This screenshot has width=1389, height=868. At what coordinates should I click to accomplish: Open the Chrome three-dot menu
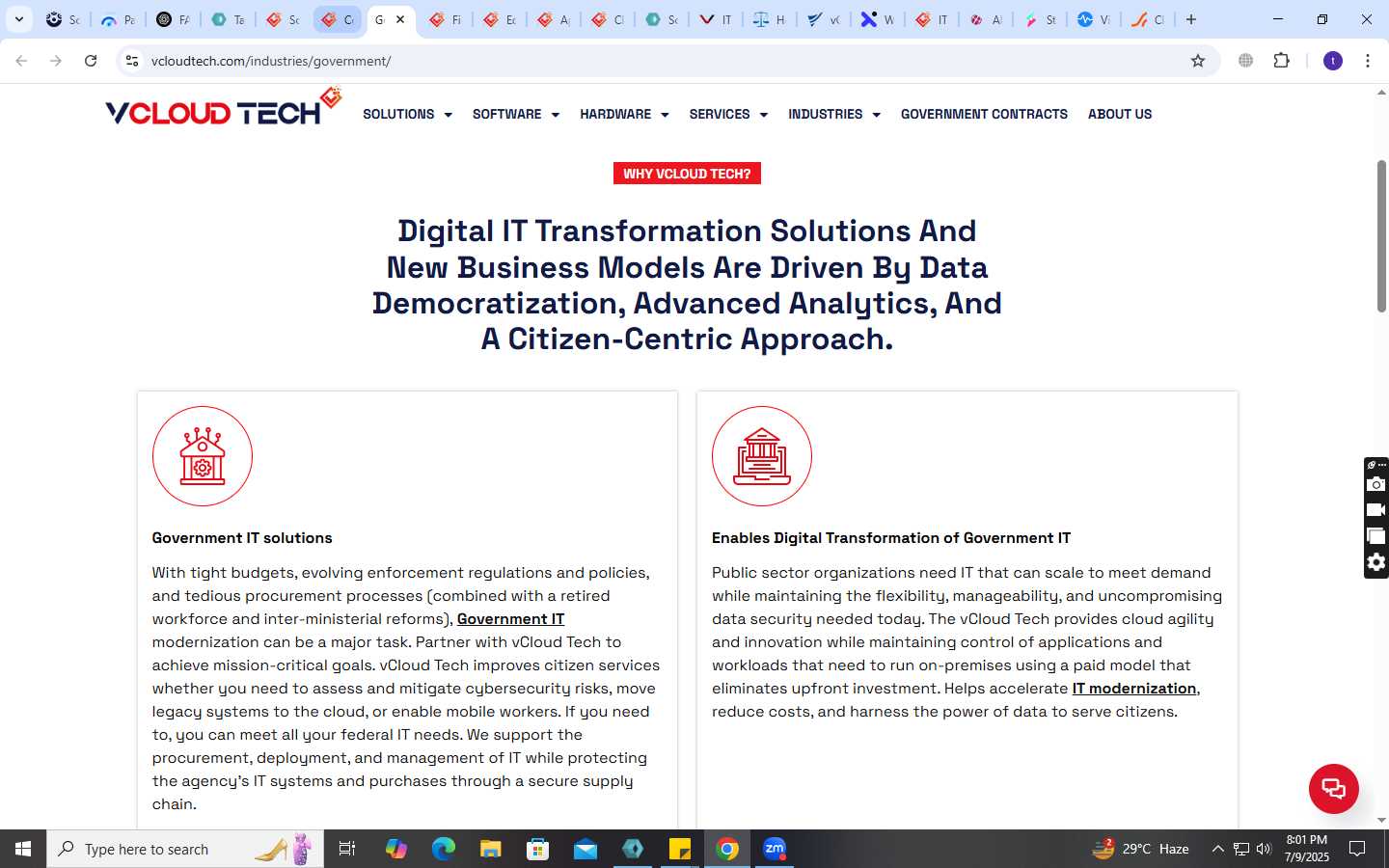click(1368, 61)
